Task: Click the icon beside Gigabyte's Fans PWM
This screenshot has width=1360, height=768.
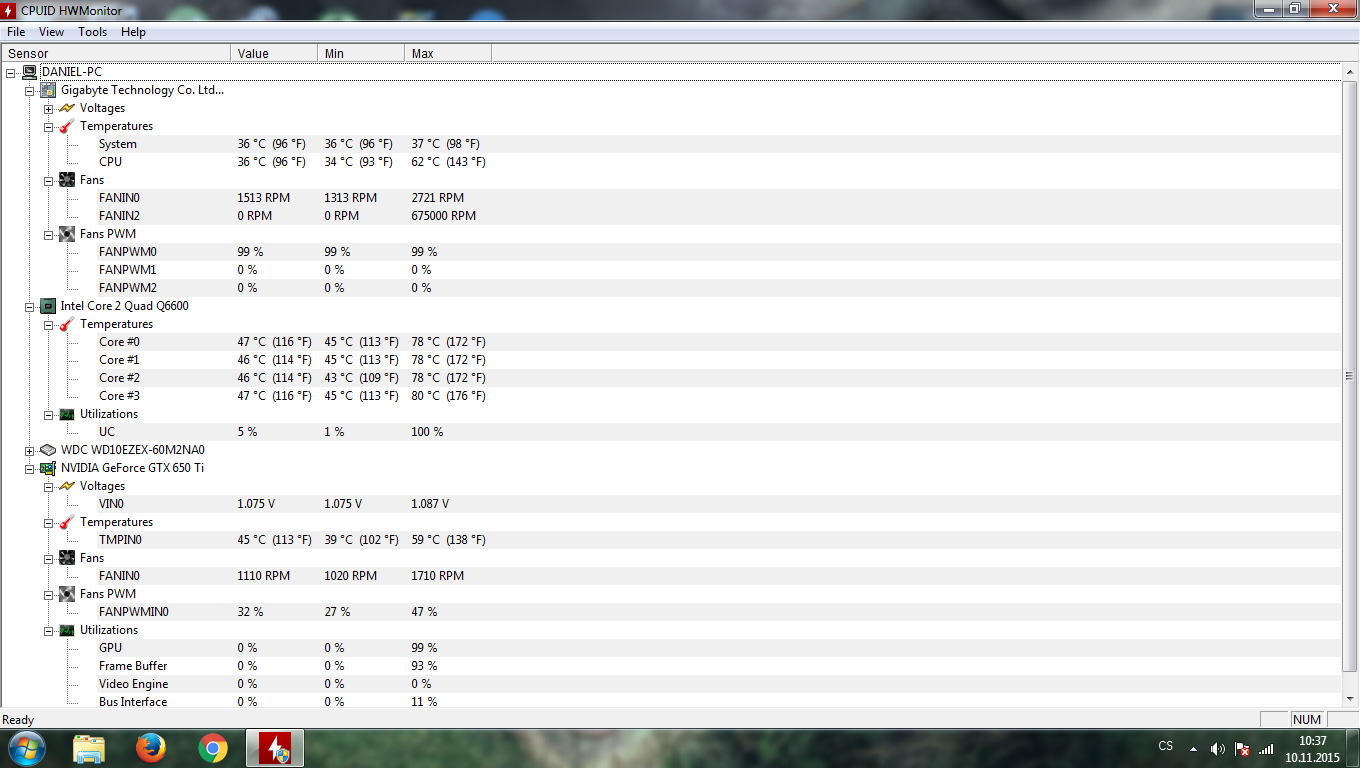Action: coord(67,234)
